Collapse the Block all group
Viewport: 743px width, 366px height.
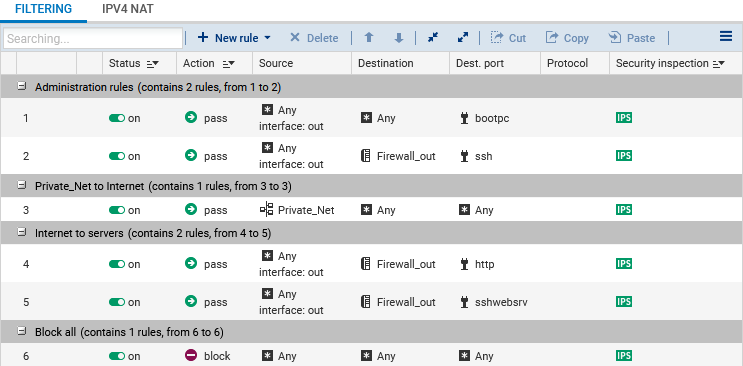coord(22,332)
